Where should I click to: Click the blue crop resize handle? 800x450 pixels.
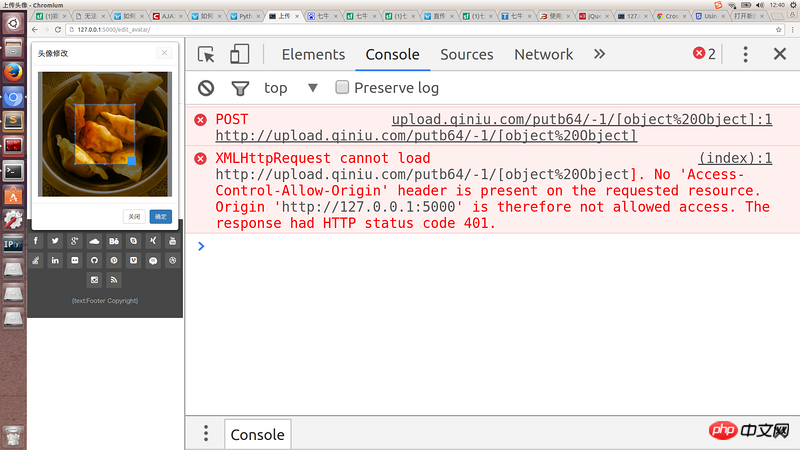131,160
